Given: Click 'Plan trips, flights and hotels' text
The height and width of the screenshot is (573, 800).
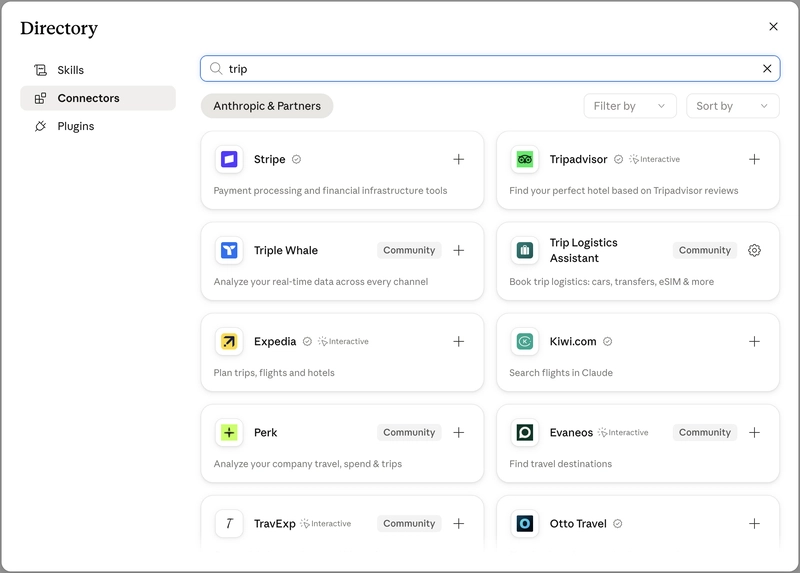Looking at the screenshot, I should coord(274,372).
